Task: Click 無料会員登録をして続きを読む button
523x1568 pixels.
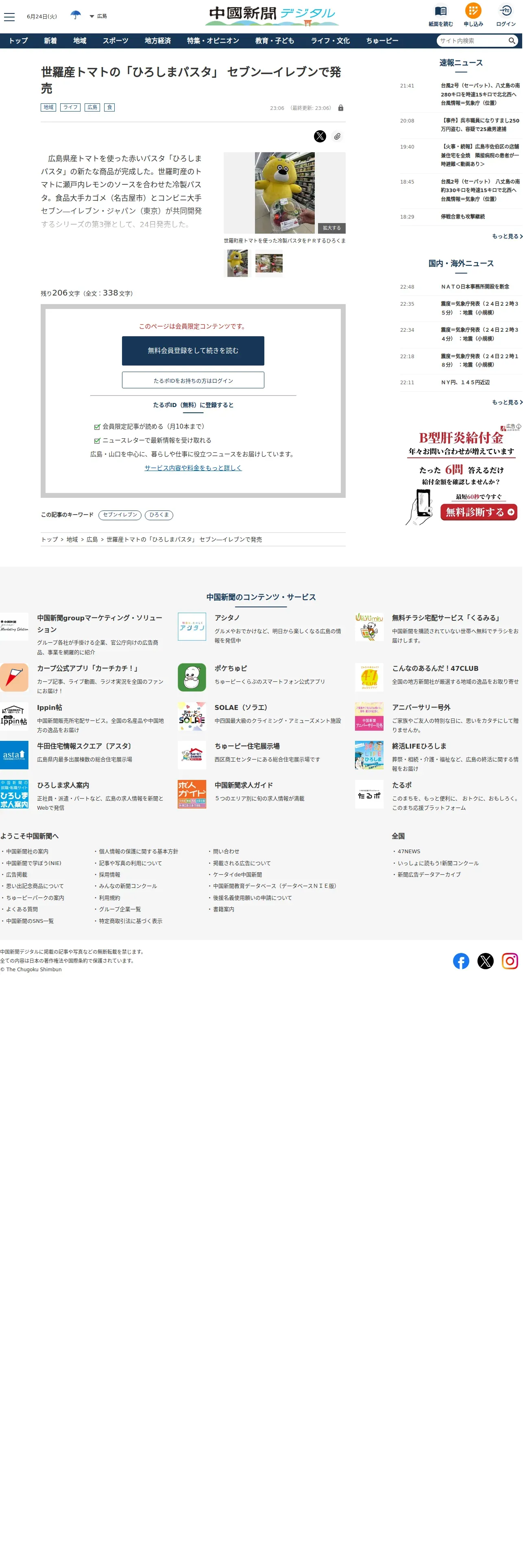Action: (193, 350)
